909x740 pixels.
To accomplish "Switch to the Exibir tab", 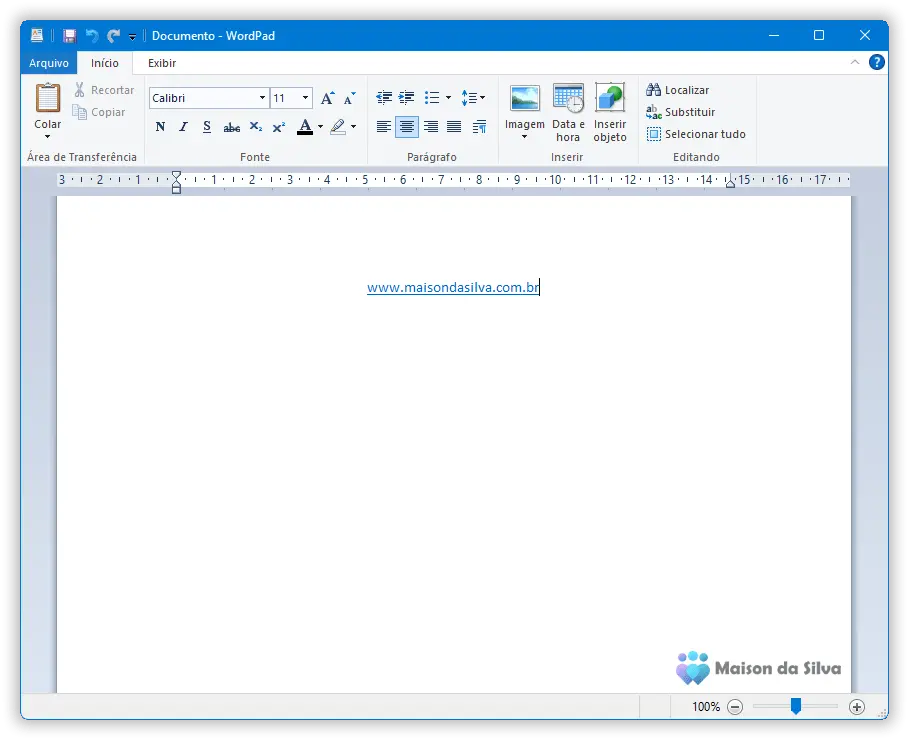I will (x=162, y=63).
